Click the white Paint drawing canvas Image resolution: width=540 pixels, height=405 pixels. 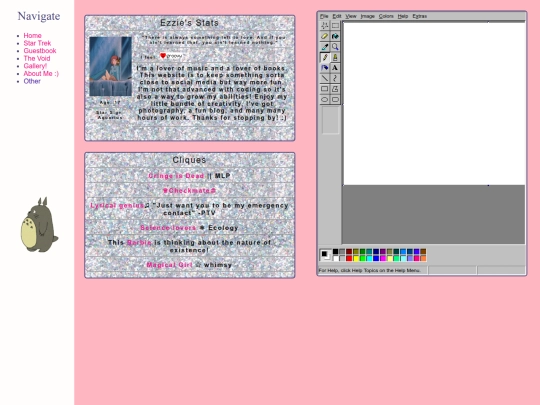click(x=434, y=104)
